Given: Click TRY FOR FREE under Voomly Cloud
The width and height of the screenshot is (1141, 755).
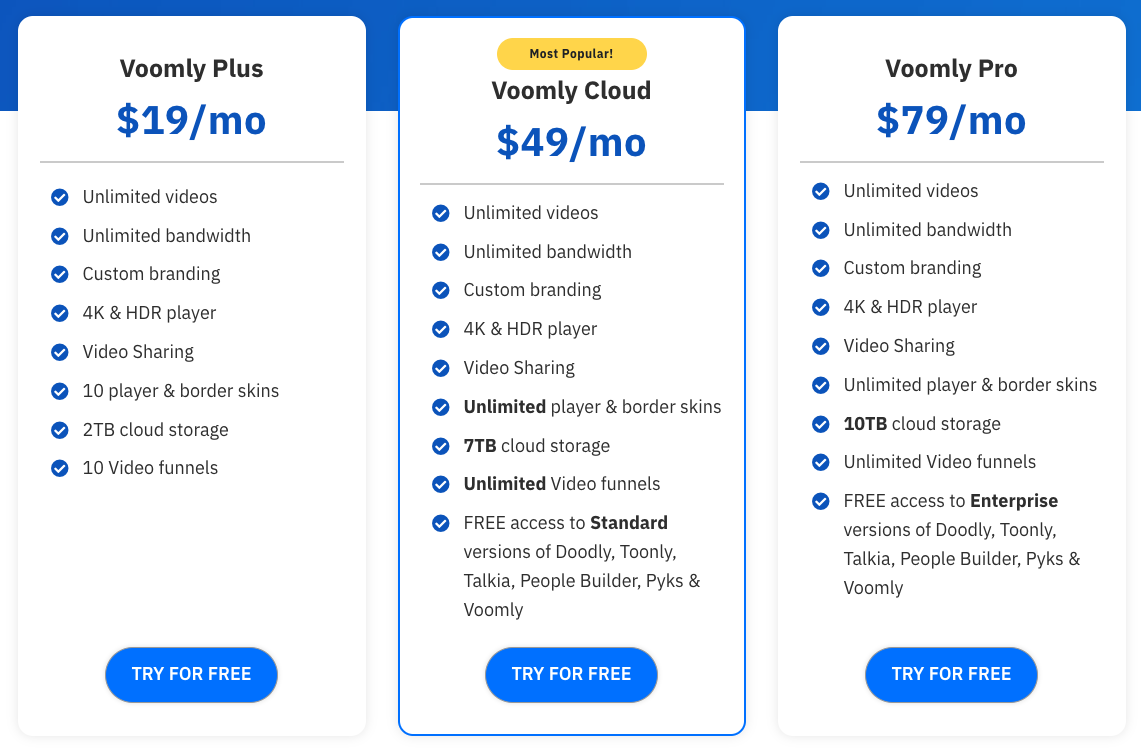Looking at the screenshot, I should coord(571,675).
